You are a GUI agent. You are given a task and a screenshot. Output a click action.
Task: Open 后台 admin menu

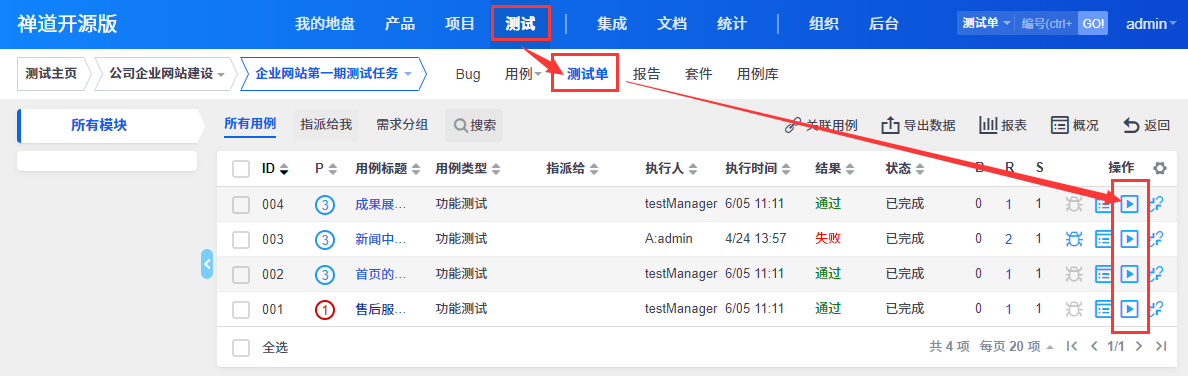(883, 24)
